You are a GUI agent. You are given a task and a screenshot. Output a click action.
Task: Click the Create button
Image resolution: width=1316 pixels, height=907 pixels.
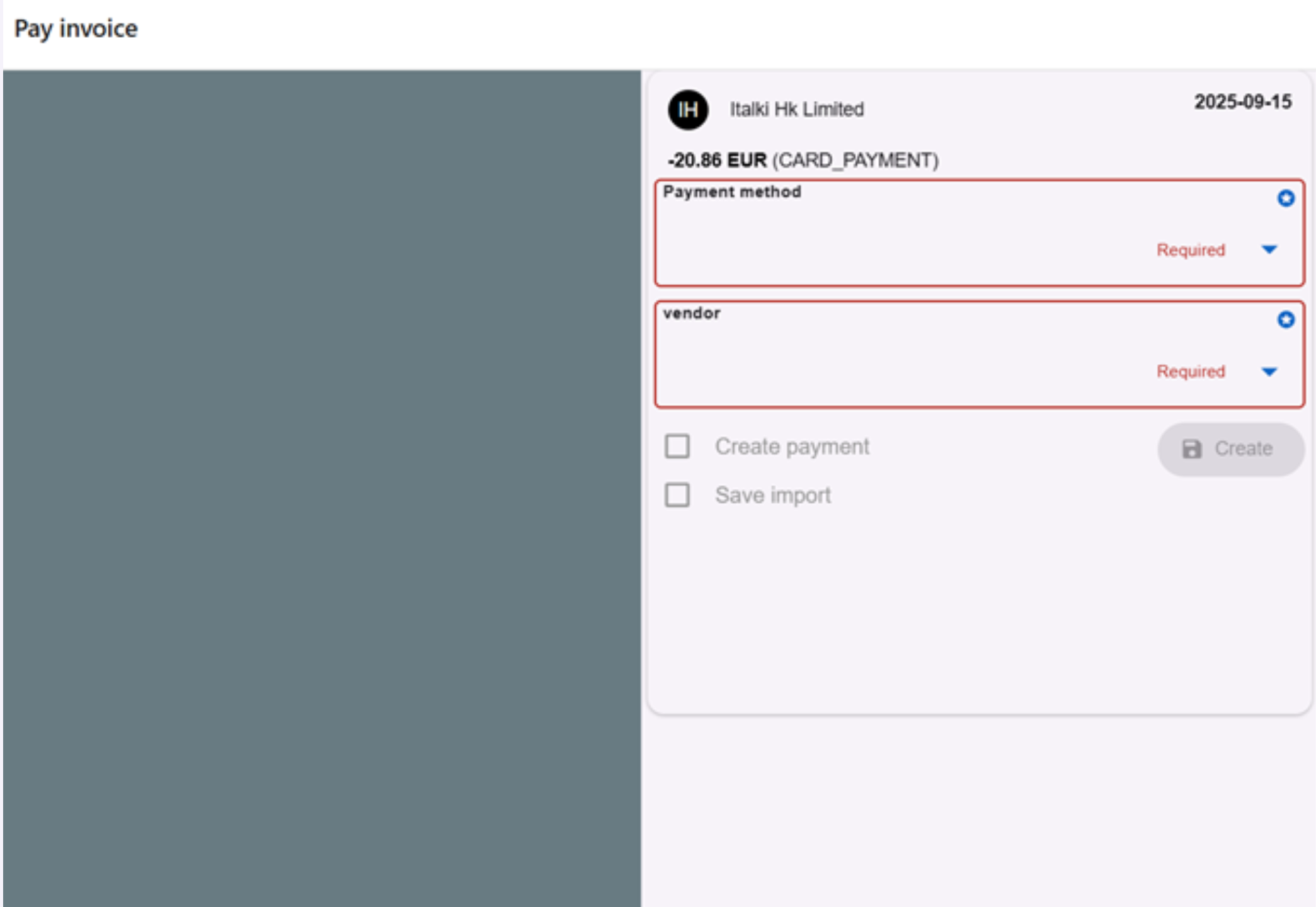coord(1230,449)
